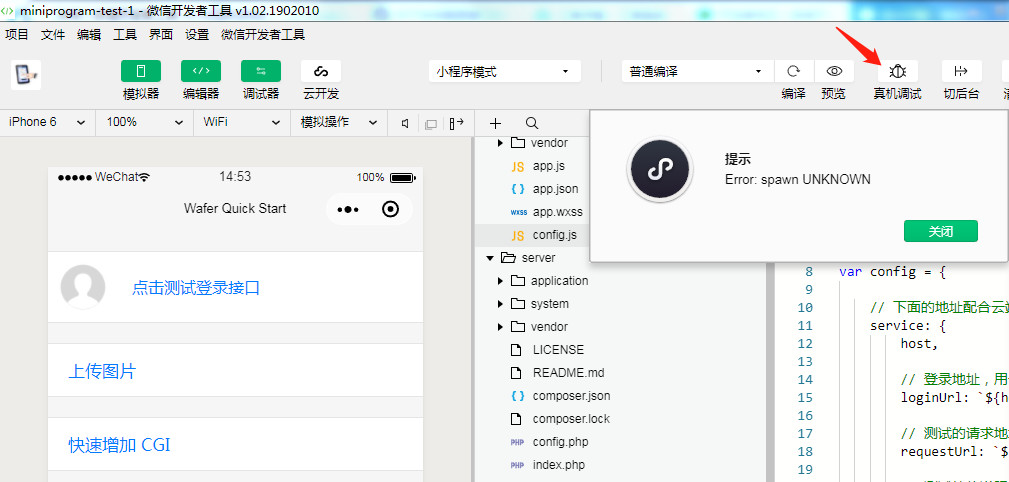This screenshot has width=1009, height=482.
Task: Open the 普通编译 compile mode dropdown
Action: tap(698, 71)
